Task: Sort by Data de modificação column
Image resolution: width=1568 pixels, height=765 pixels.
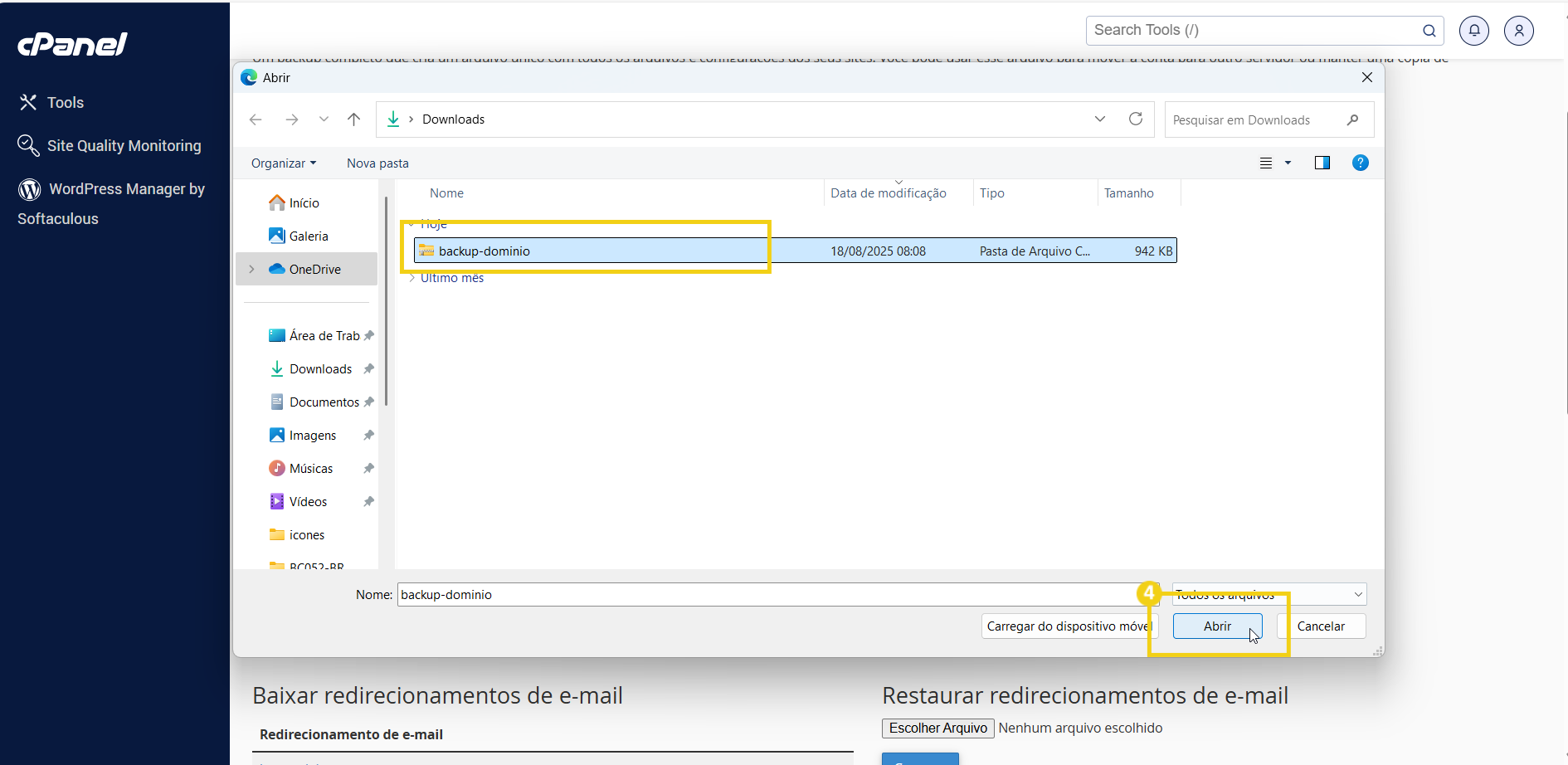Action: pyautogui.click(x=889, y=192)
